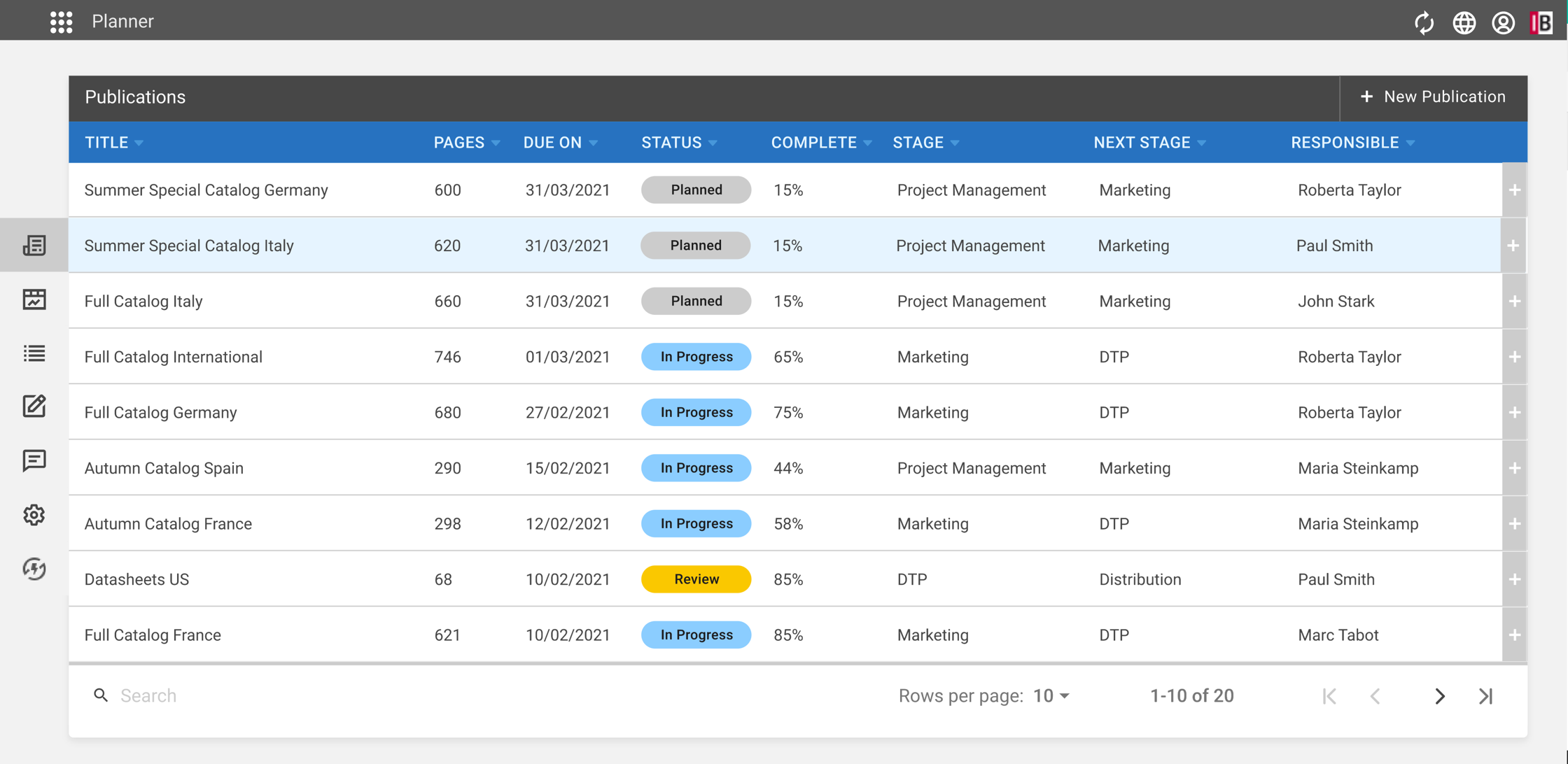Screen dimensions: 1568x764
Task: Go to the next page of results
Action: point(1440,695)
